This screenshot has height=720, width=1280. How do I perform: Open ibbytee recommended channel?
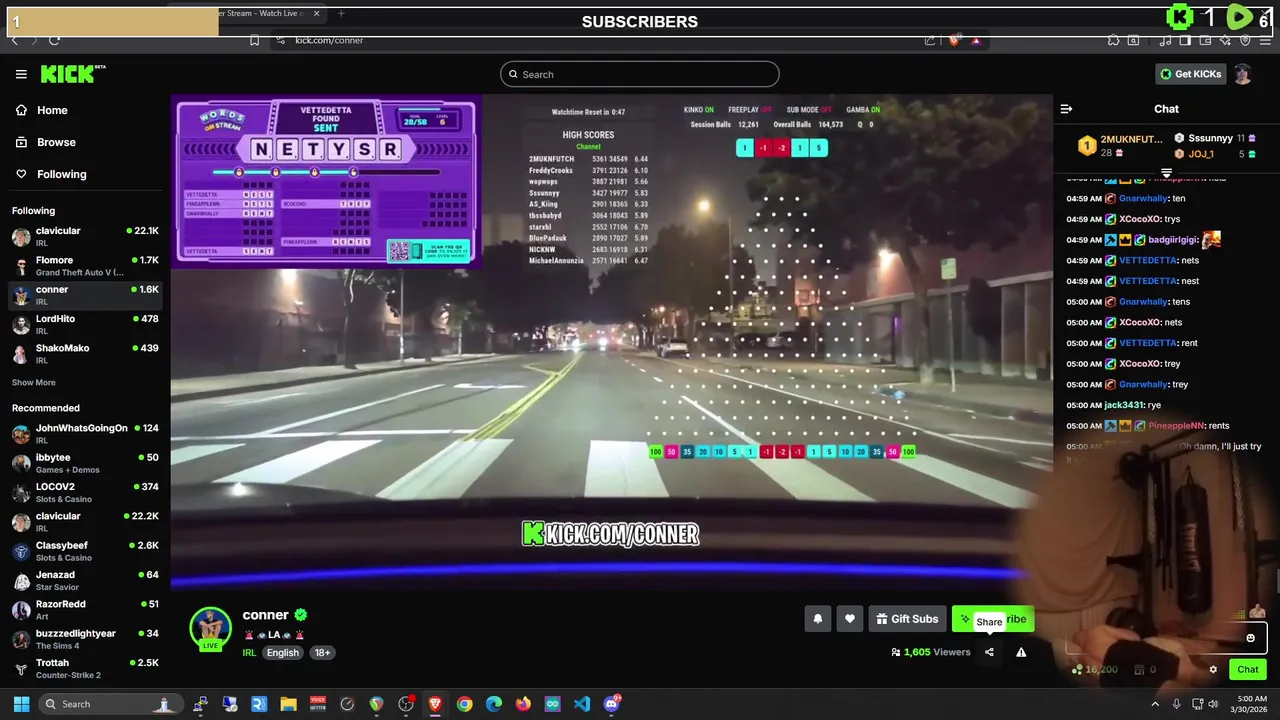(85, 463)
